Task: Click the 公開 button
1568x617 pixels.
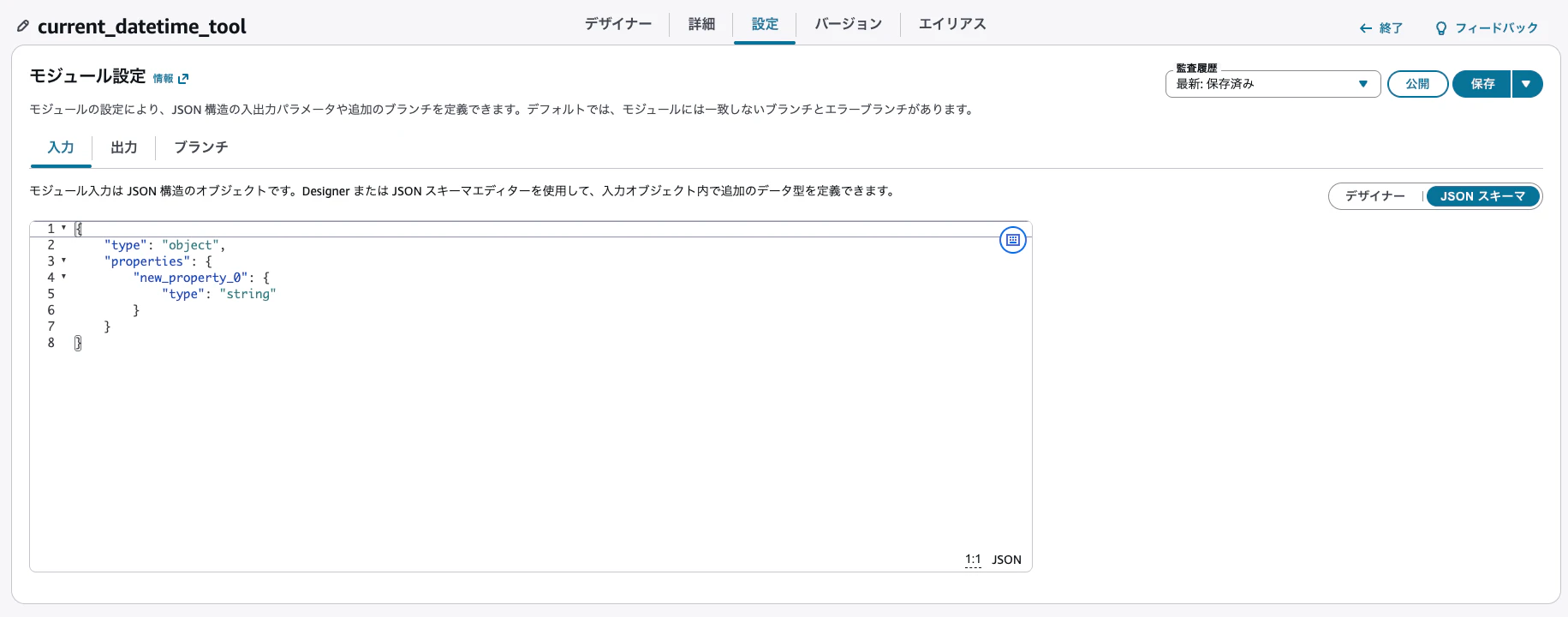Action: point(1417,84)
